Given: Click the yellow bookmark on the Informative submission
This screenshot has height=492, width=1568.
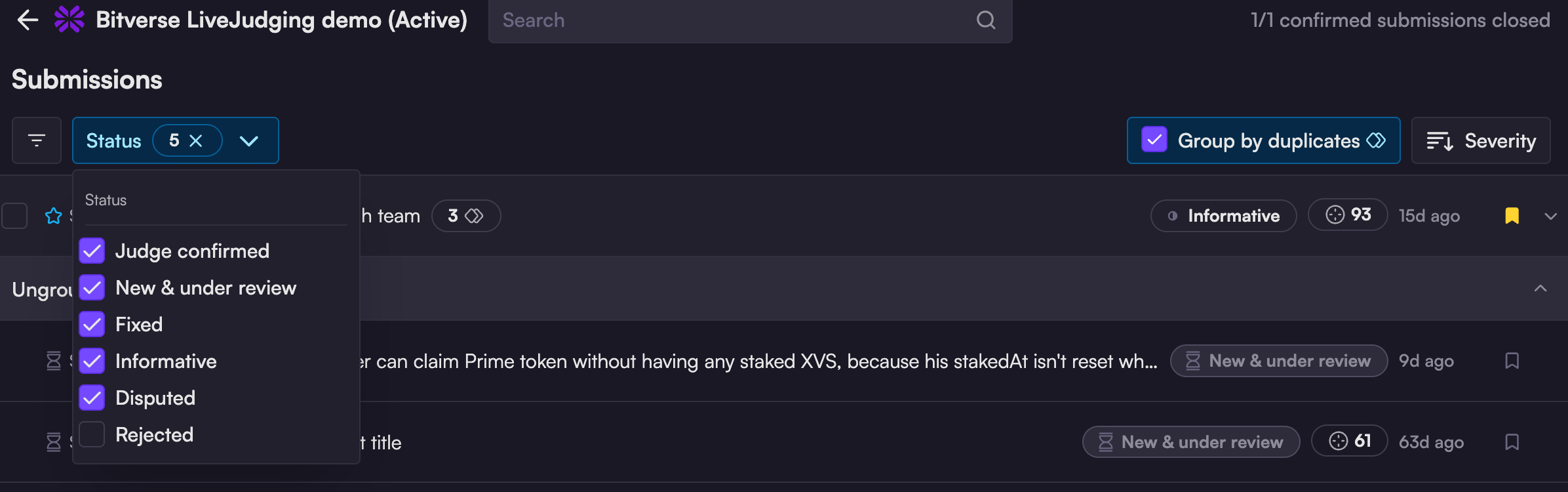Looking at the screenshot, I should point(1512,216).
